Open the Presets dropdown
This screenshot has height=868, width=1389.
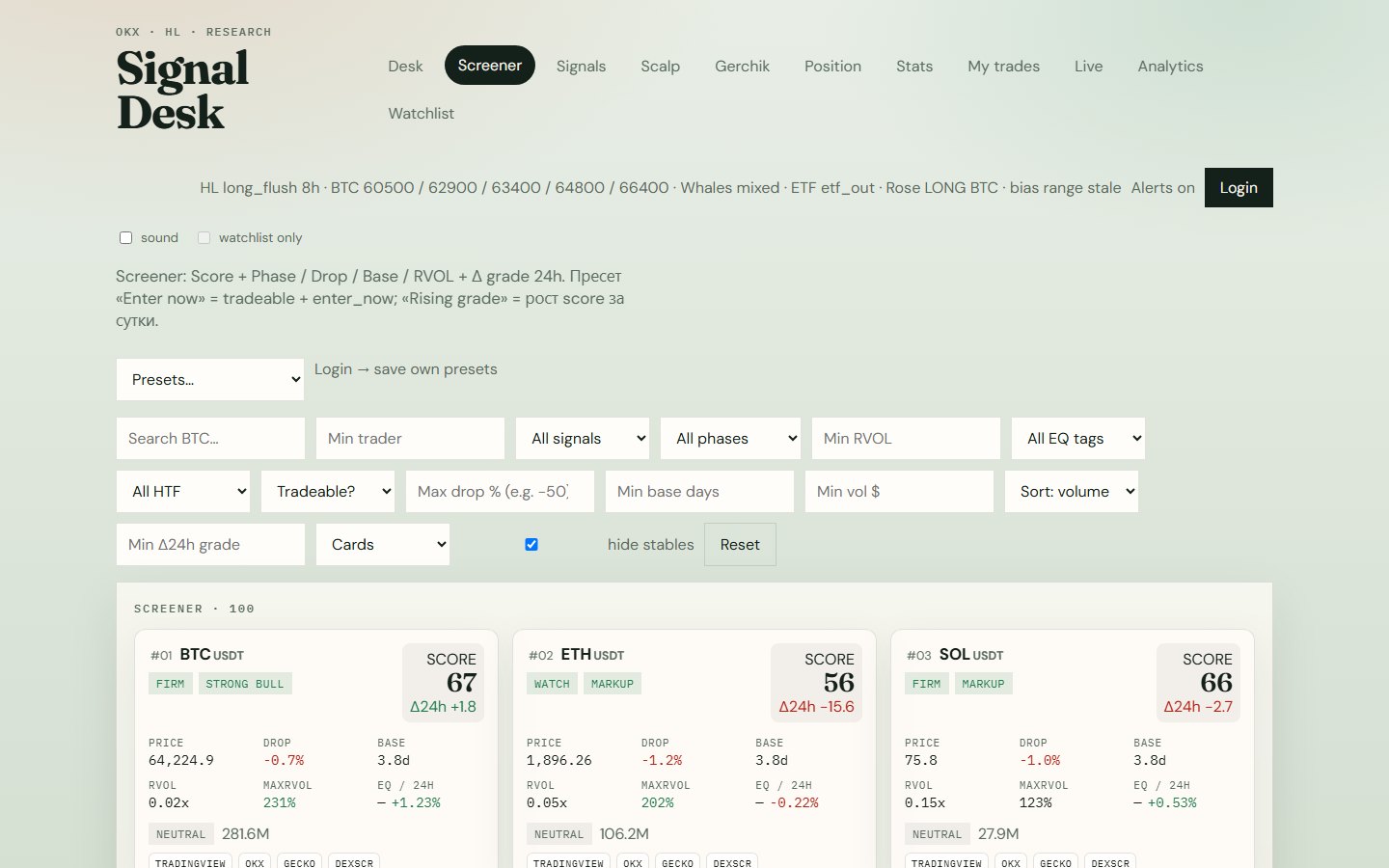210,380
